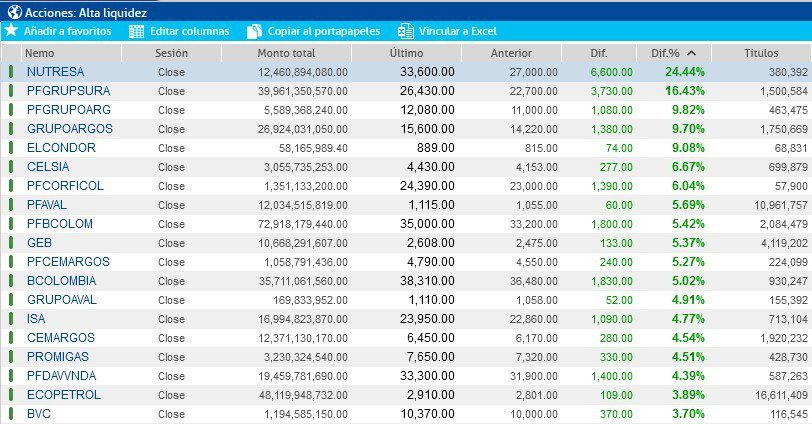Click the grid icon for Editar columnas

[x=136, y=32]
